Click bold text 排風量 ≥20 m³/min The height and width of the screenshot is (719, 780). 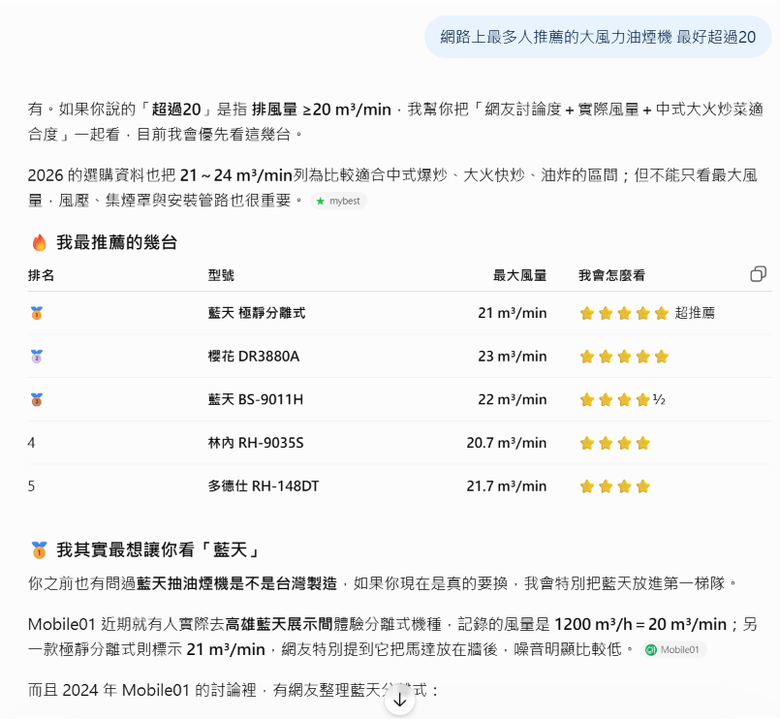(321, 109)
